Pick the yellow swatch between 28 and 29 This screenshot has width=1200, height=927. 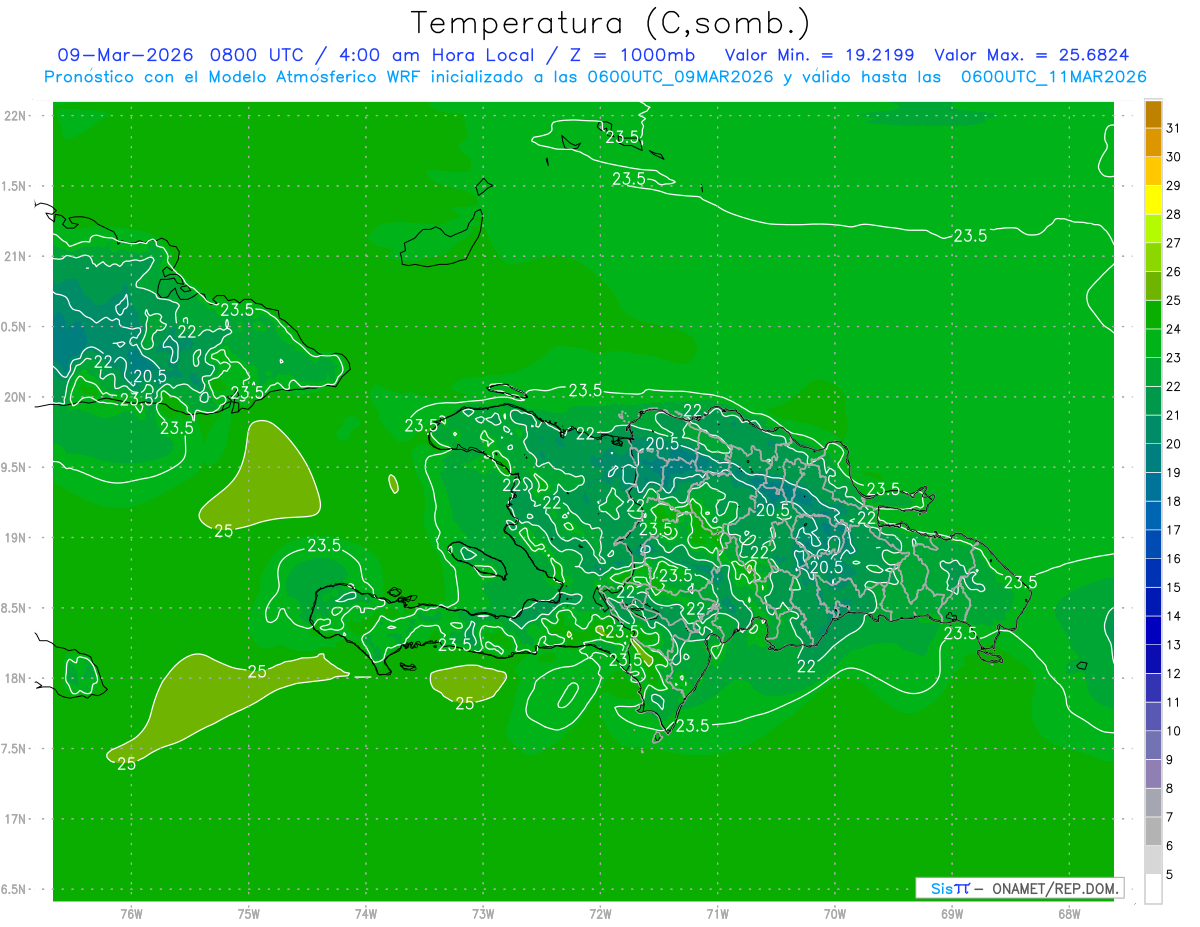point(1153,201)
